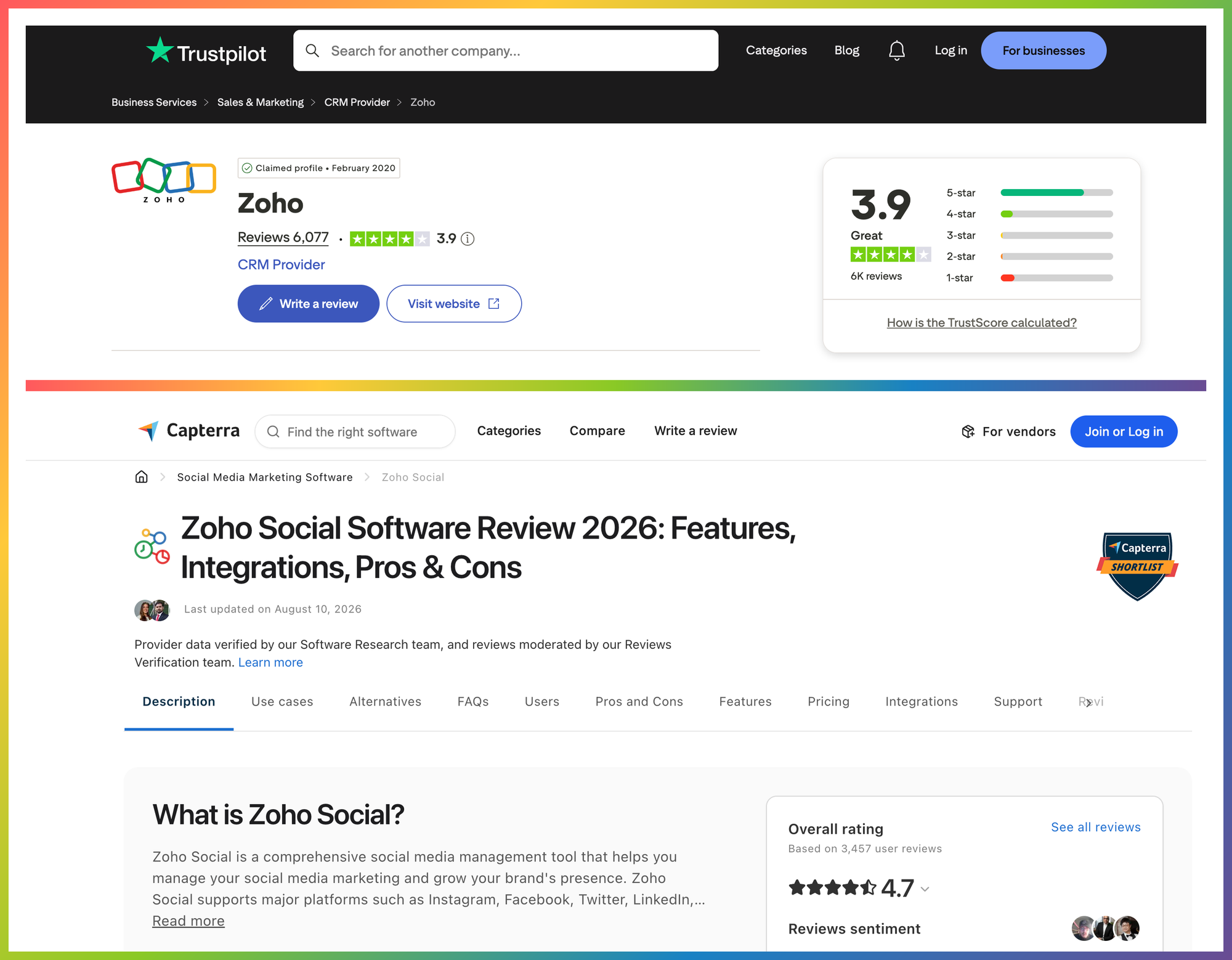Select the 3-star rating row
This screenshot has height=960, width=1232.
click(1029, 235)
